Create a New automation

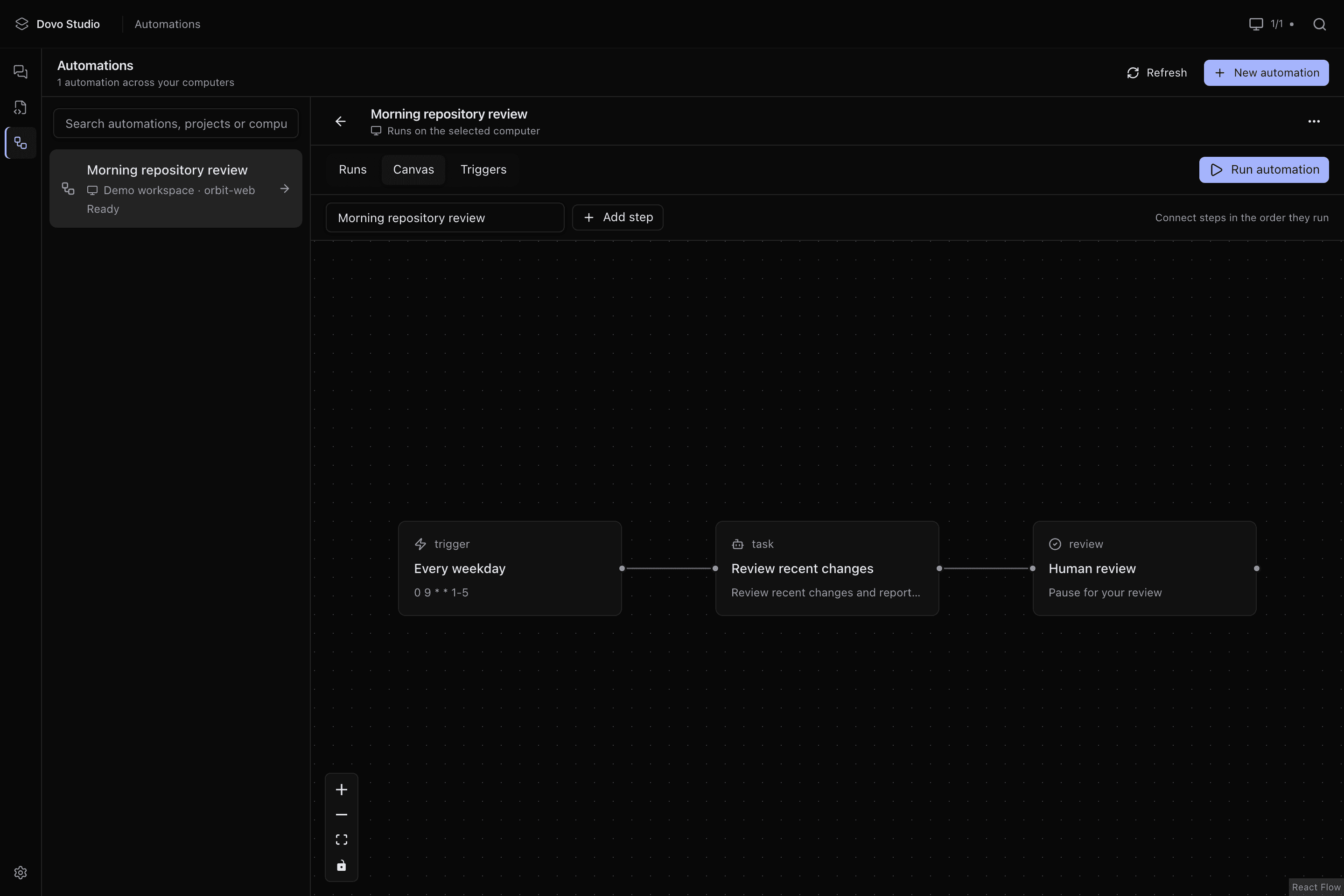pyautogui.click(x=1266, y=73)
